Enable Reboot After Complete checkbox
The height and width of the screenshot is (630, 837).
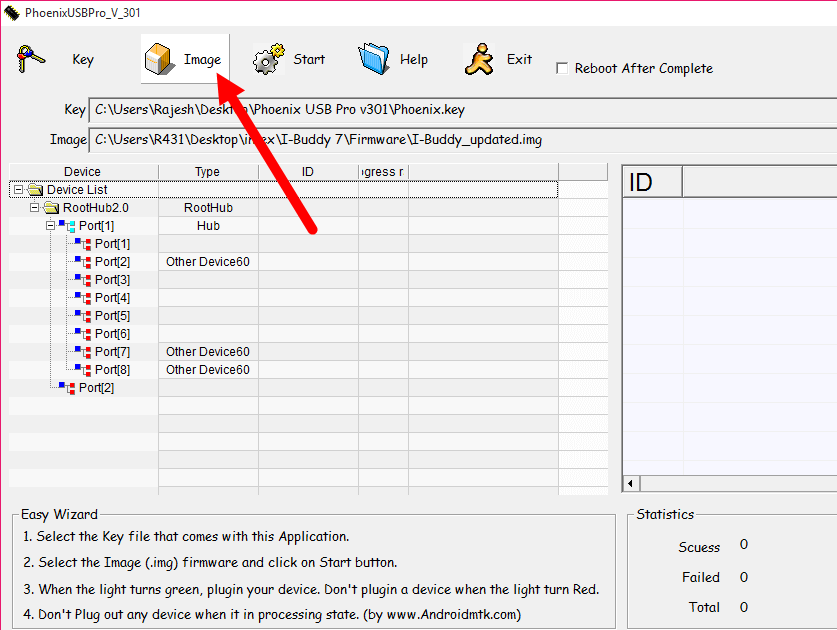(x=563, y=69)
